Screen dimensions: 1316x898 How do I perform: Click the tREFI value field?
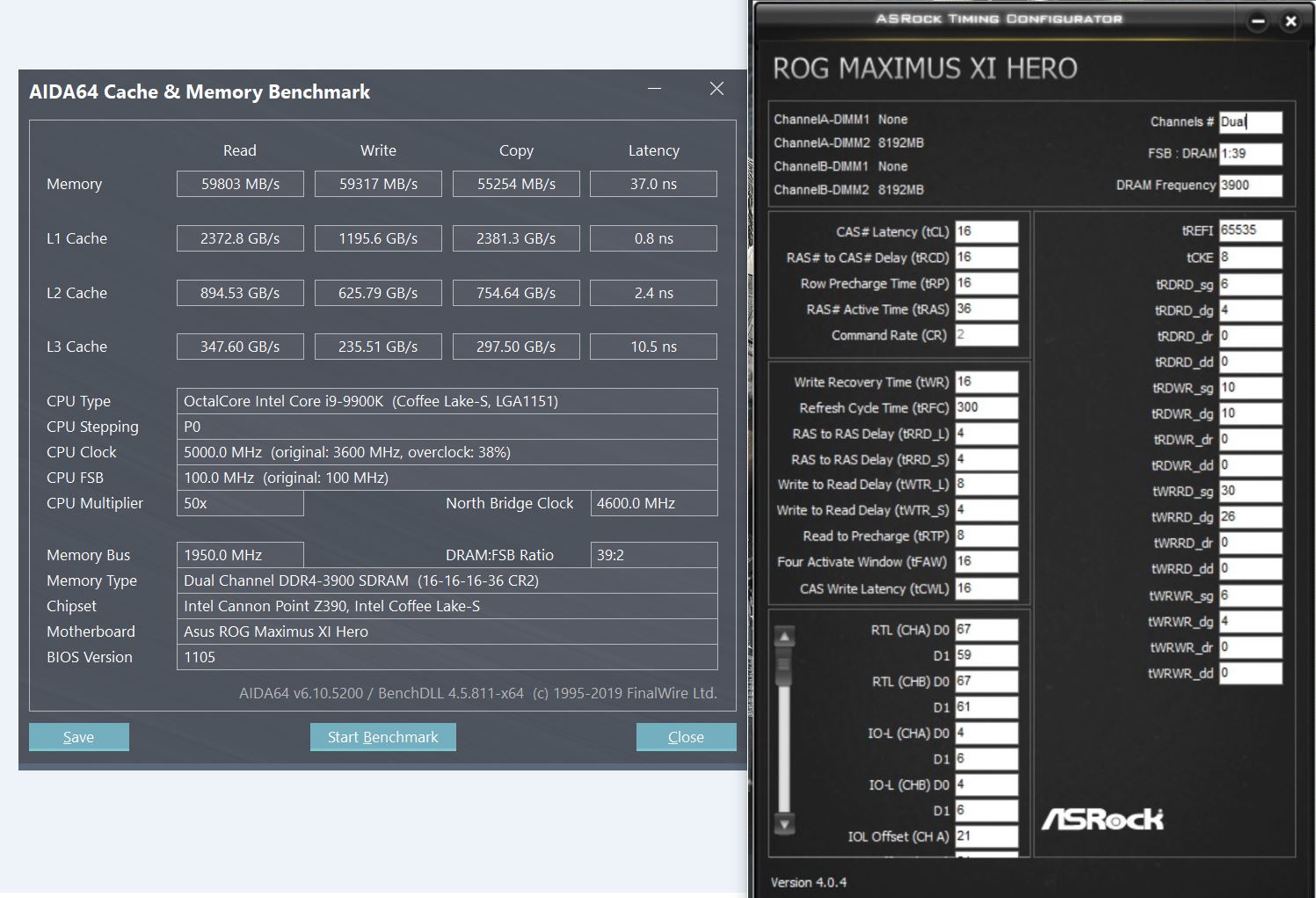[1250, 230]
